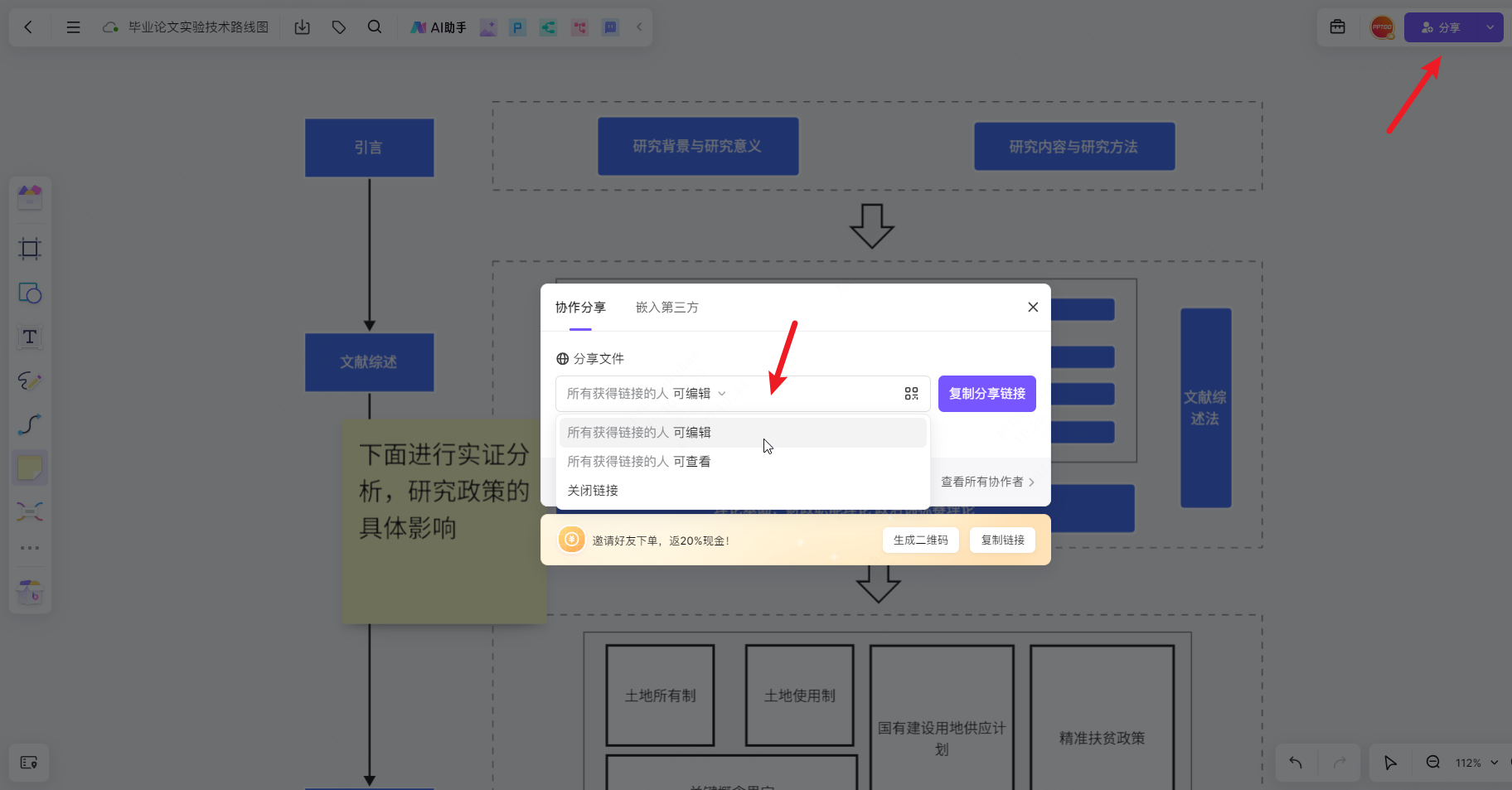
Task: Click the purple 分享 button
Action: point(1441,27)
